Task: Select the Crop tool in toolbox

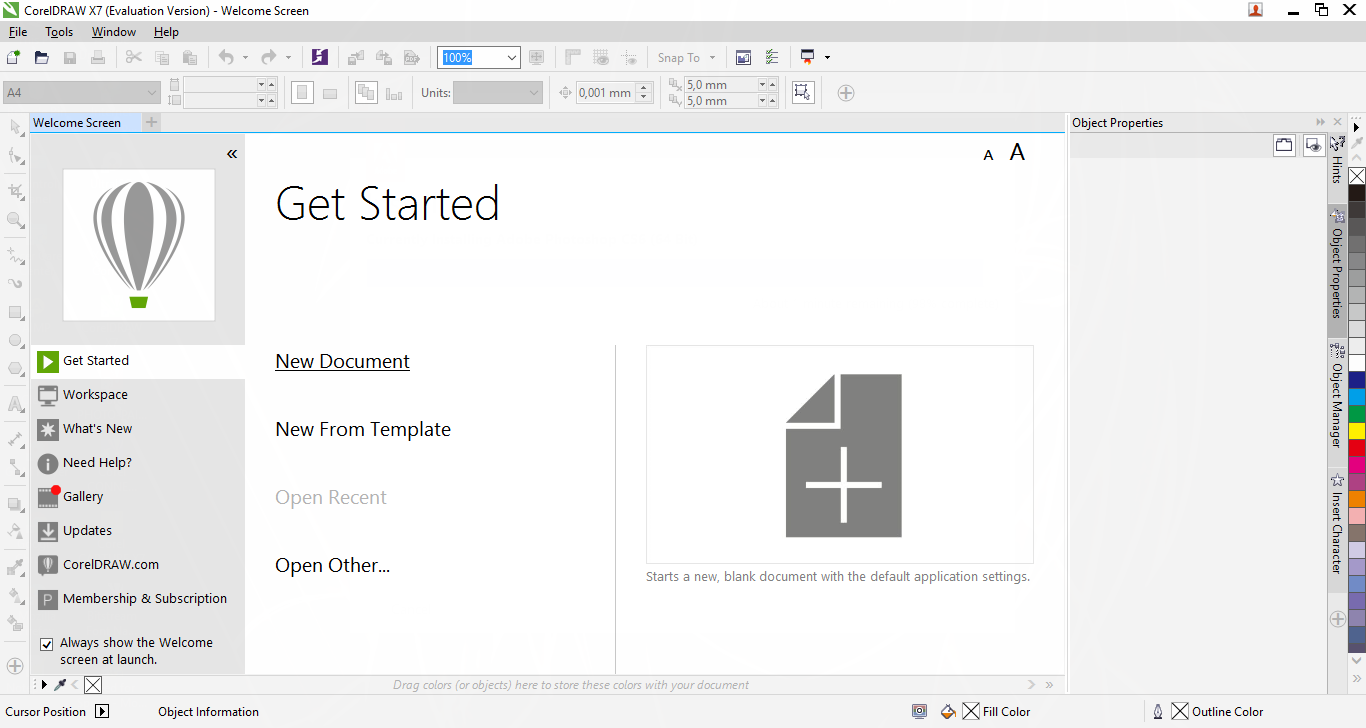Action: tap(15, 190)
